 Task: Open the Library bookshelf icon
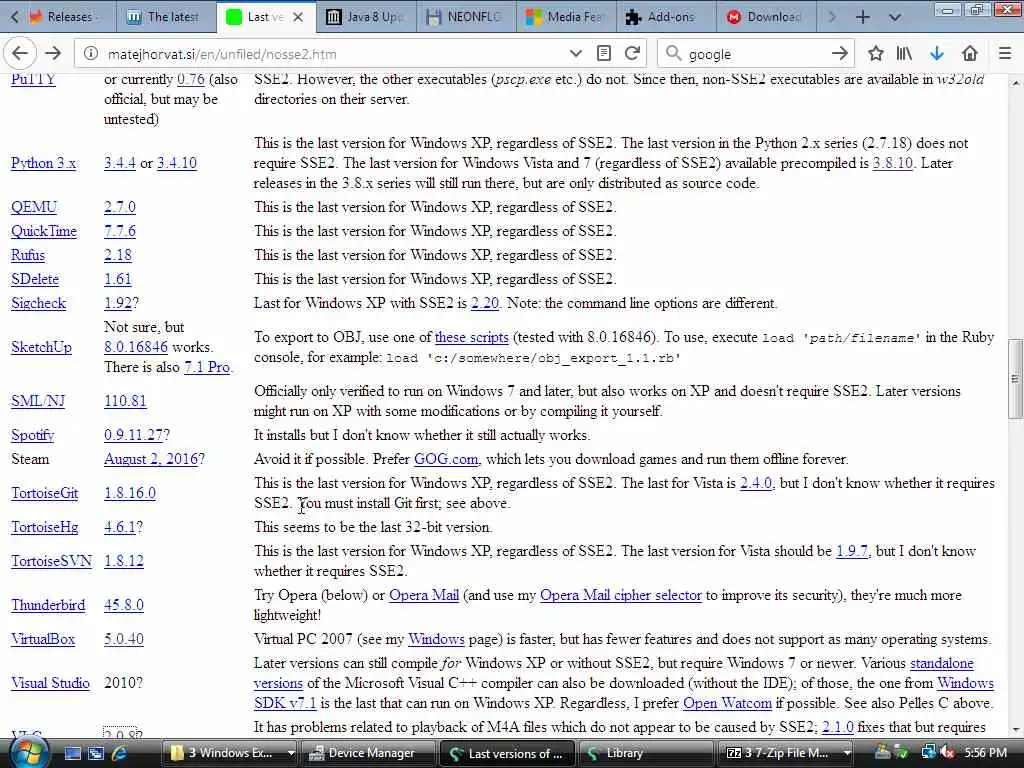tap(904, 54)
